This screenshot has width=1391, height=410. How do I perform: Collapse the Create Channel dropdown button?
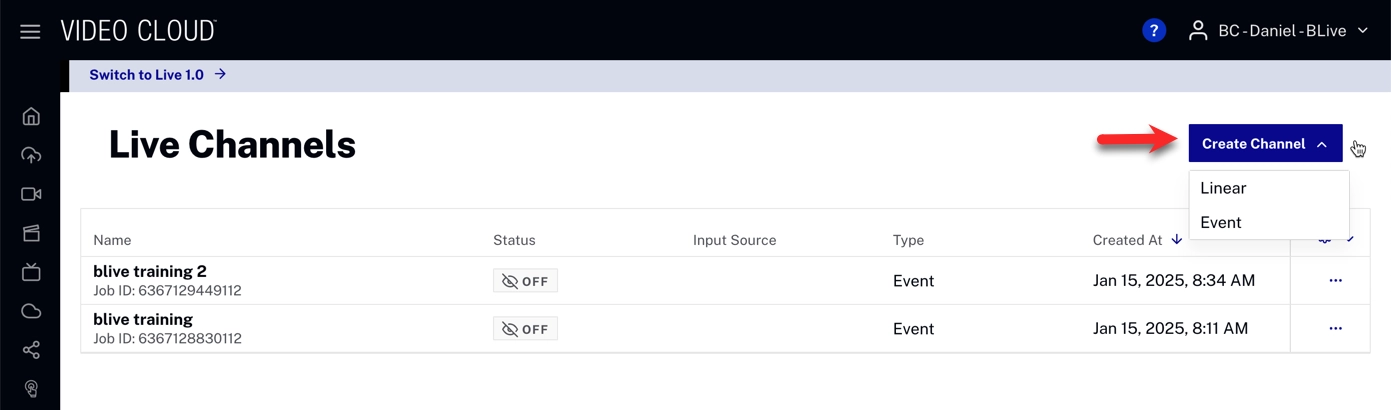[x=1265, y=144]
